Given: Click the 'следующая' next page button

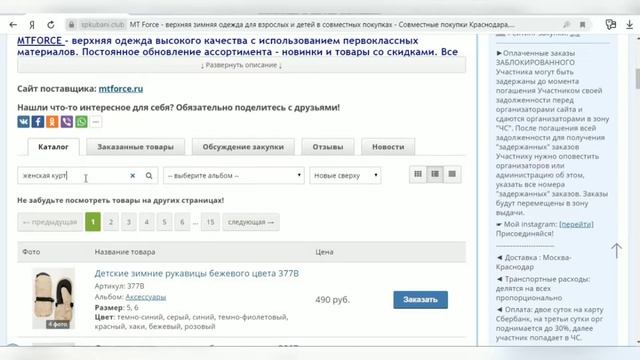Looking at the screenshot, I should pos(251,222).
